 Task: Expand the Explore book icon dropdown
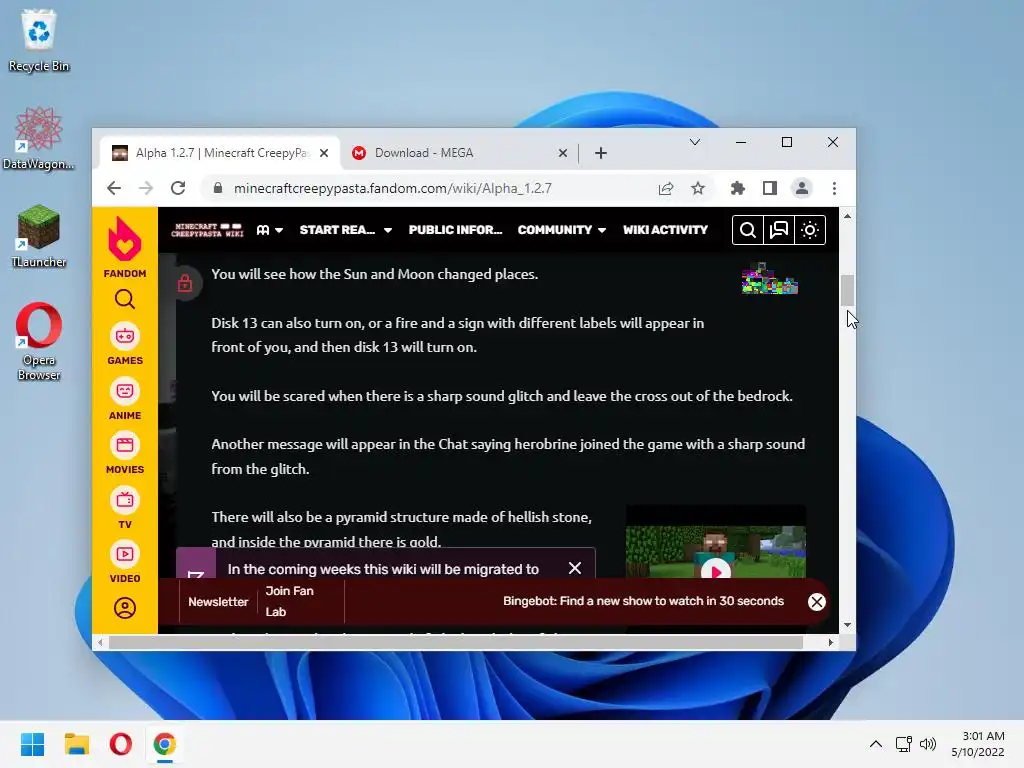pyautogui.click(x=270, y=230)
